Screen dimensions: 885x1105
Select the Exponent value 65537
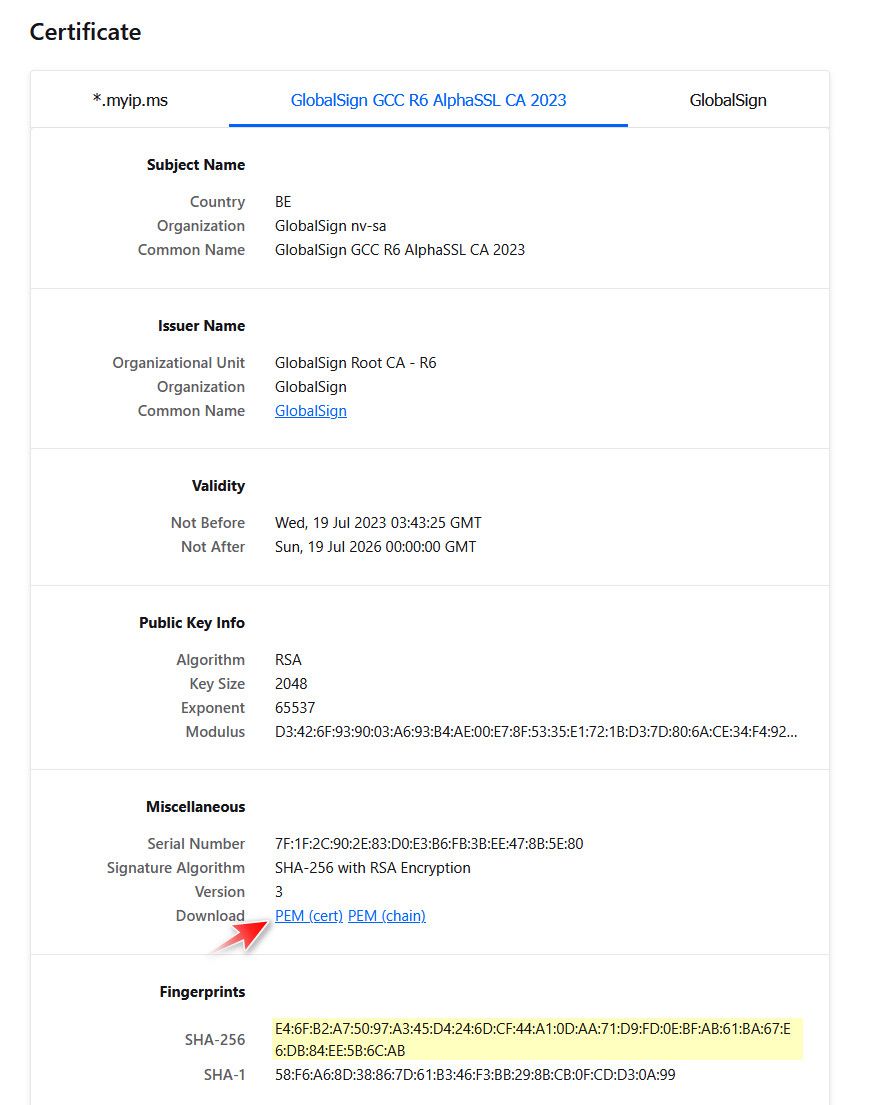(295, 708)
